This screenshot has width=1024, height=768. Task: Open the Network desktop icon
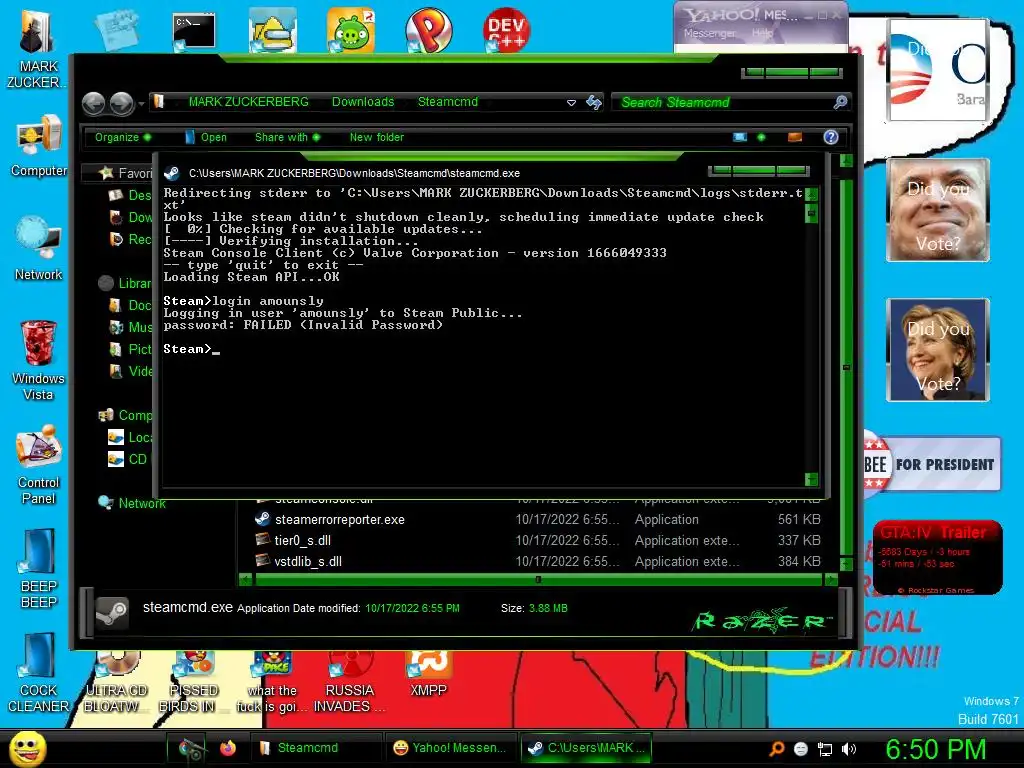pos(39,248)
